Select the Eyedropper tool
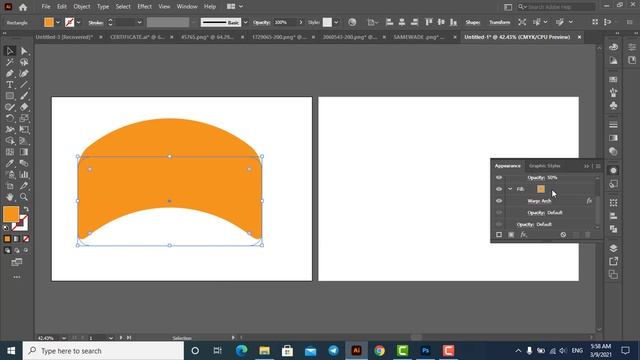 point(10,163)
